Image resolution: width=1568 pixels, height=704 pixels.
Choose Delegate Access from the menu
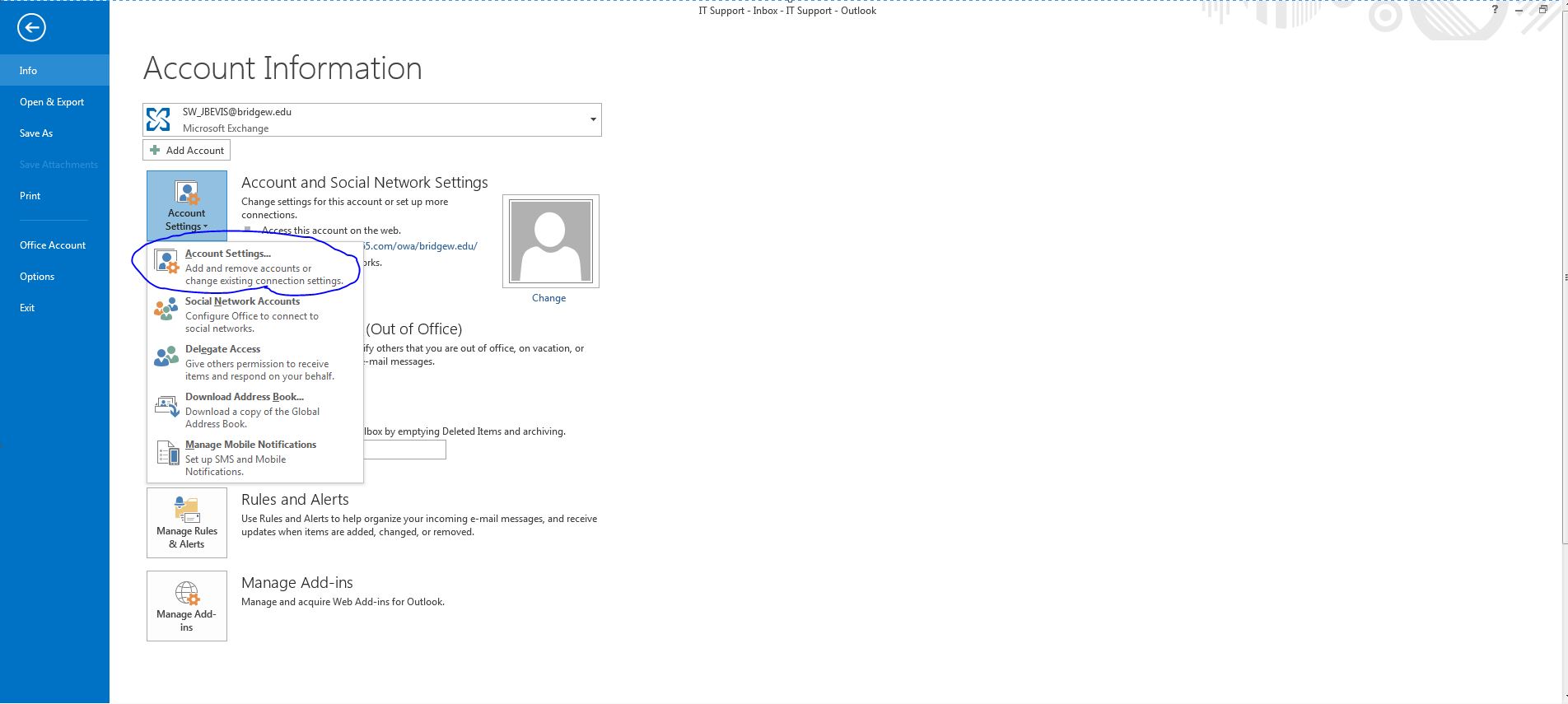click(x=222, y=349)
